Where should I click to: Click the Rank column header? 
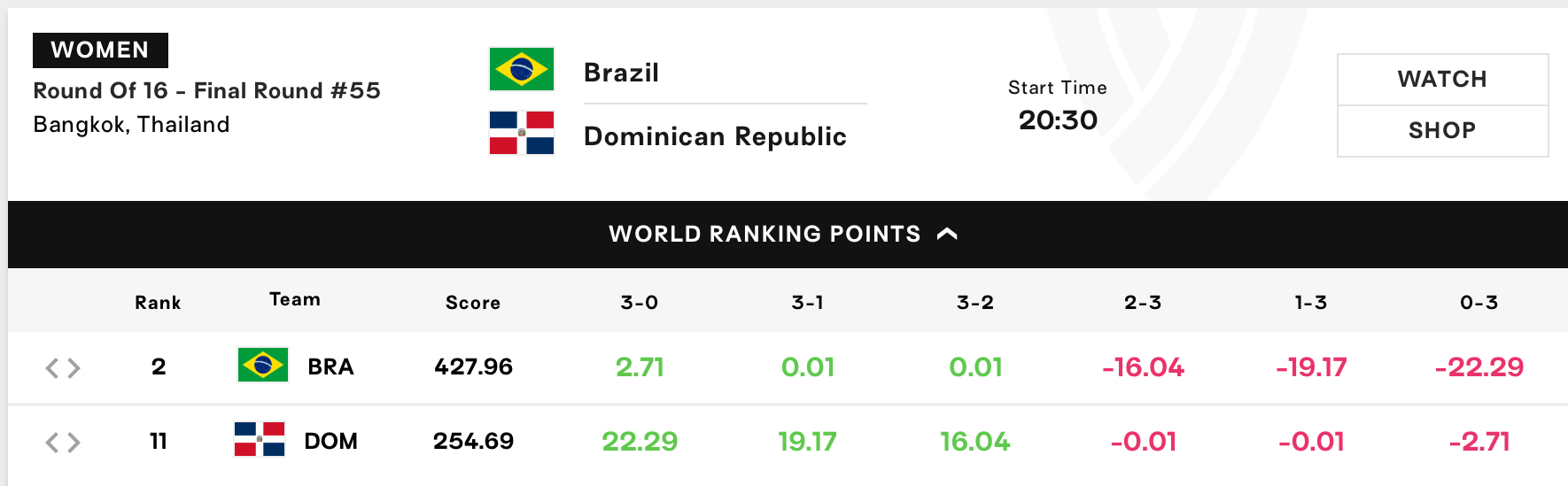(x=158, y=303)
